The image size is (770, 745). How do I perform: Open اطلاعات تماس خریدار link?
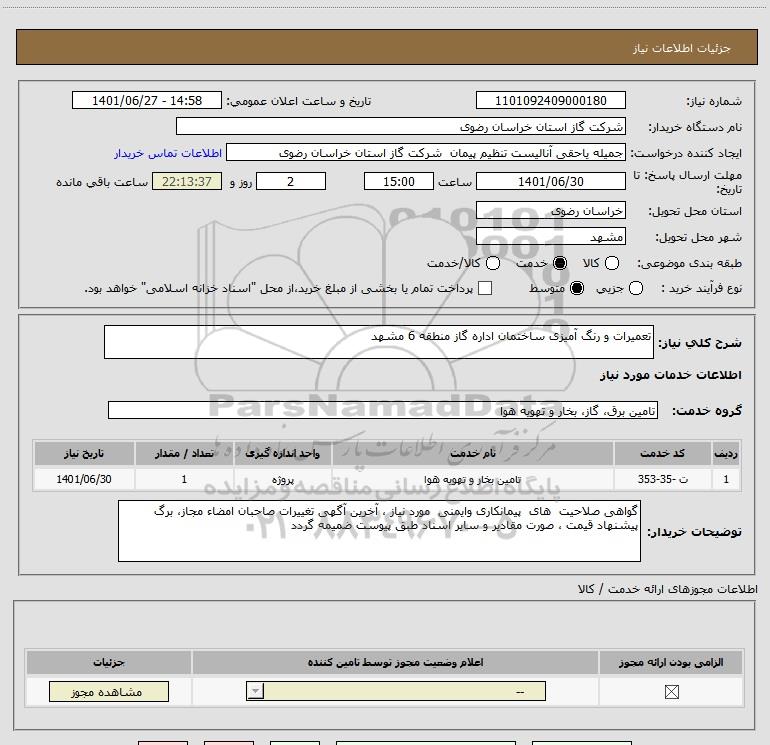[168, 153]
